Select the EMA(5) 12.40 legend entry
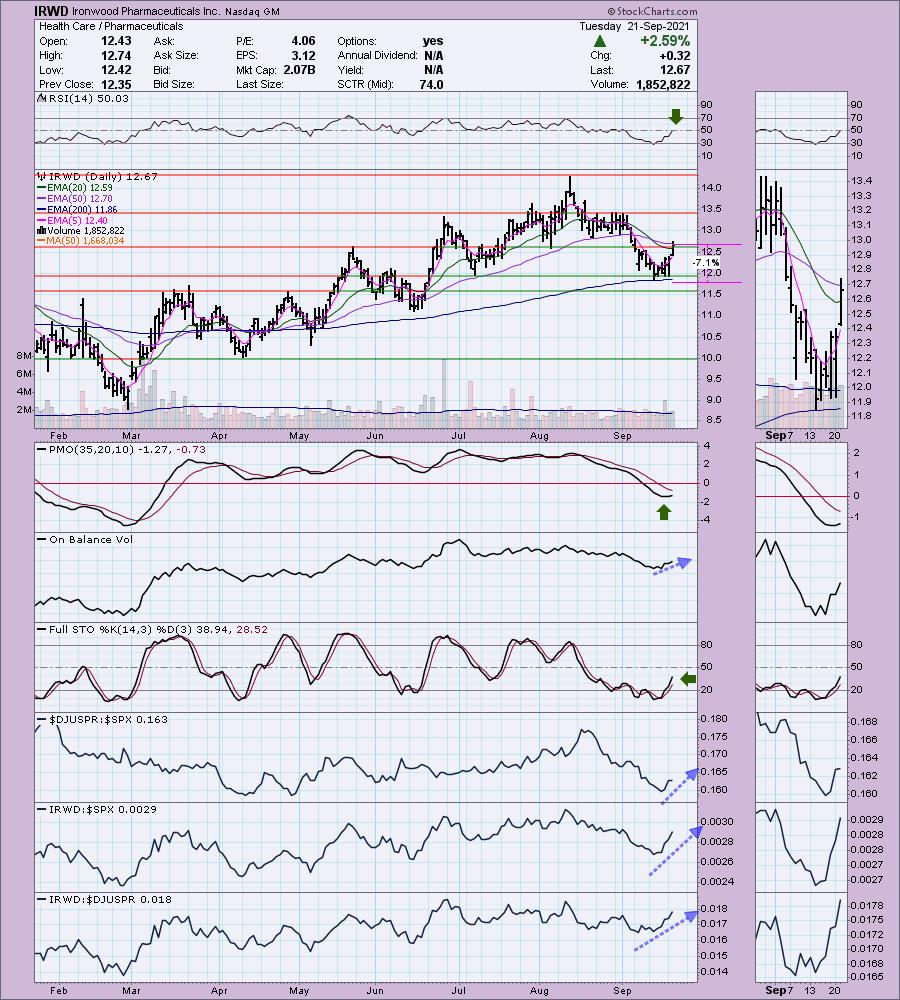 point(73,220)
